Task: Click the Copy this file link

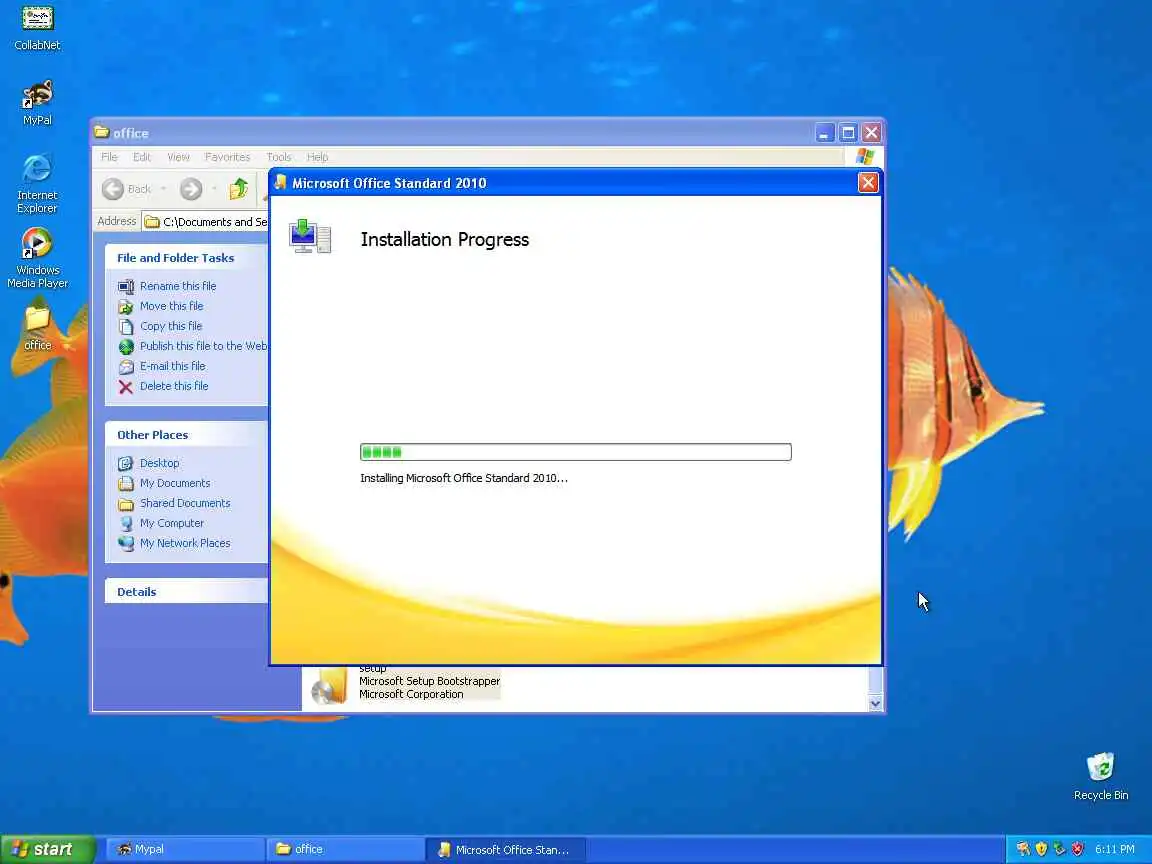Action: point(170,326)
